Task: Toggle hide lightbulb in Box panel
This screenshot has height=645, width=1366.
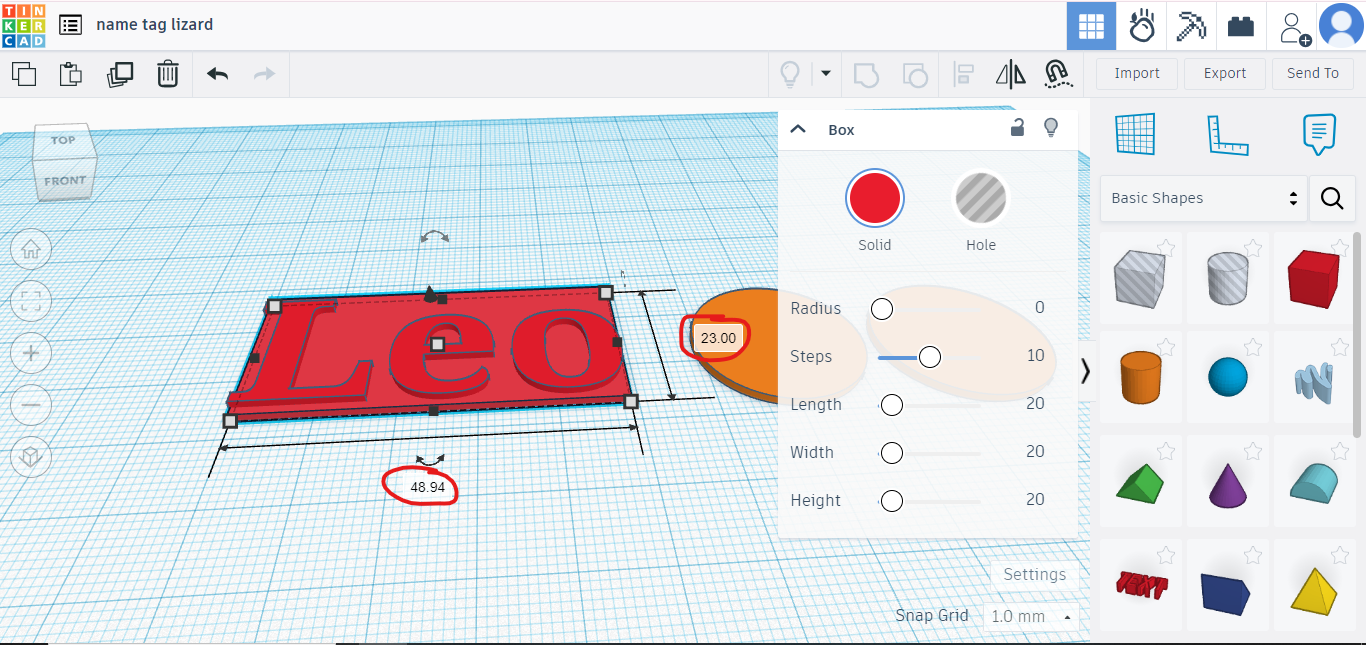Action: [x=1051, y=127]
